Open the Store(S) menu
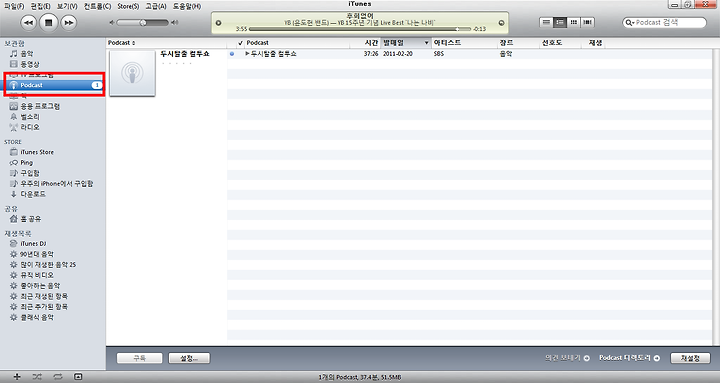 click(128, 6)
